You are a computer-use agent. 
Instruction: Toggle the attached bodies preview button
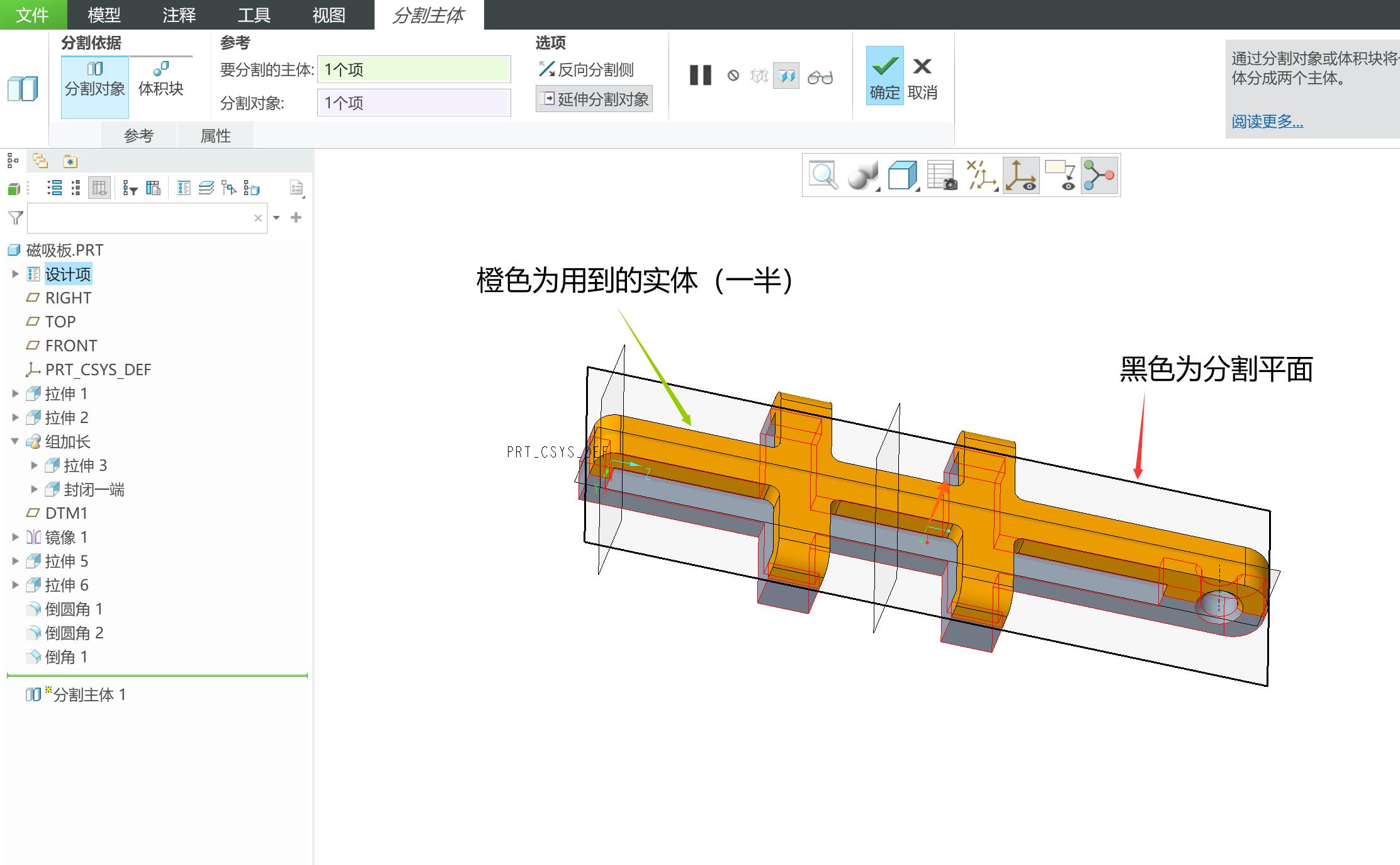(786, 76)
